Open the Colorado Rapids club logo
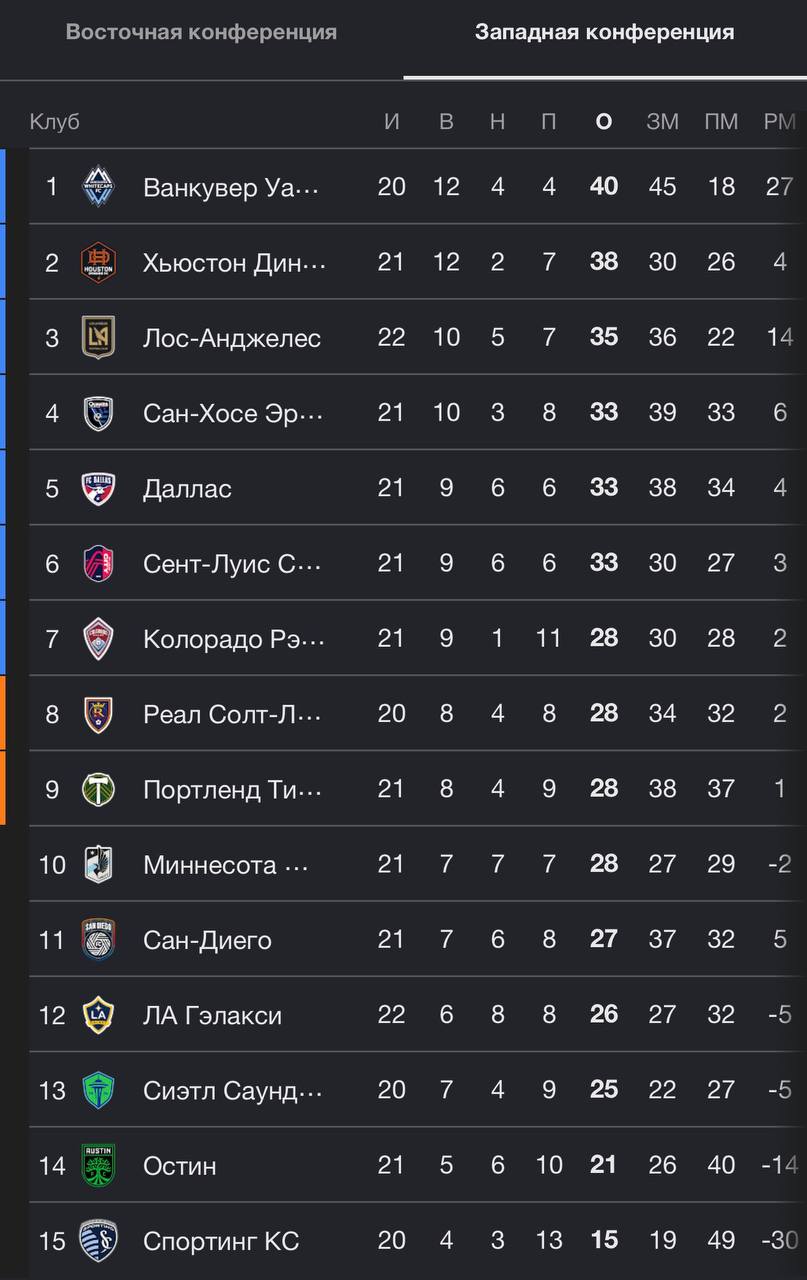 pyautogui.click(x=98, y=638)
